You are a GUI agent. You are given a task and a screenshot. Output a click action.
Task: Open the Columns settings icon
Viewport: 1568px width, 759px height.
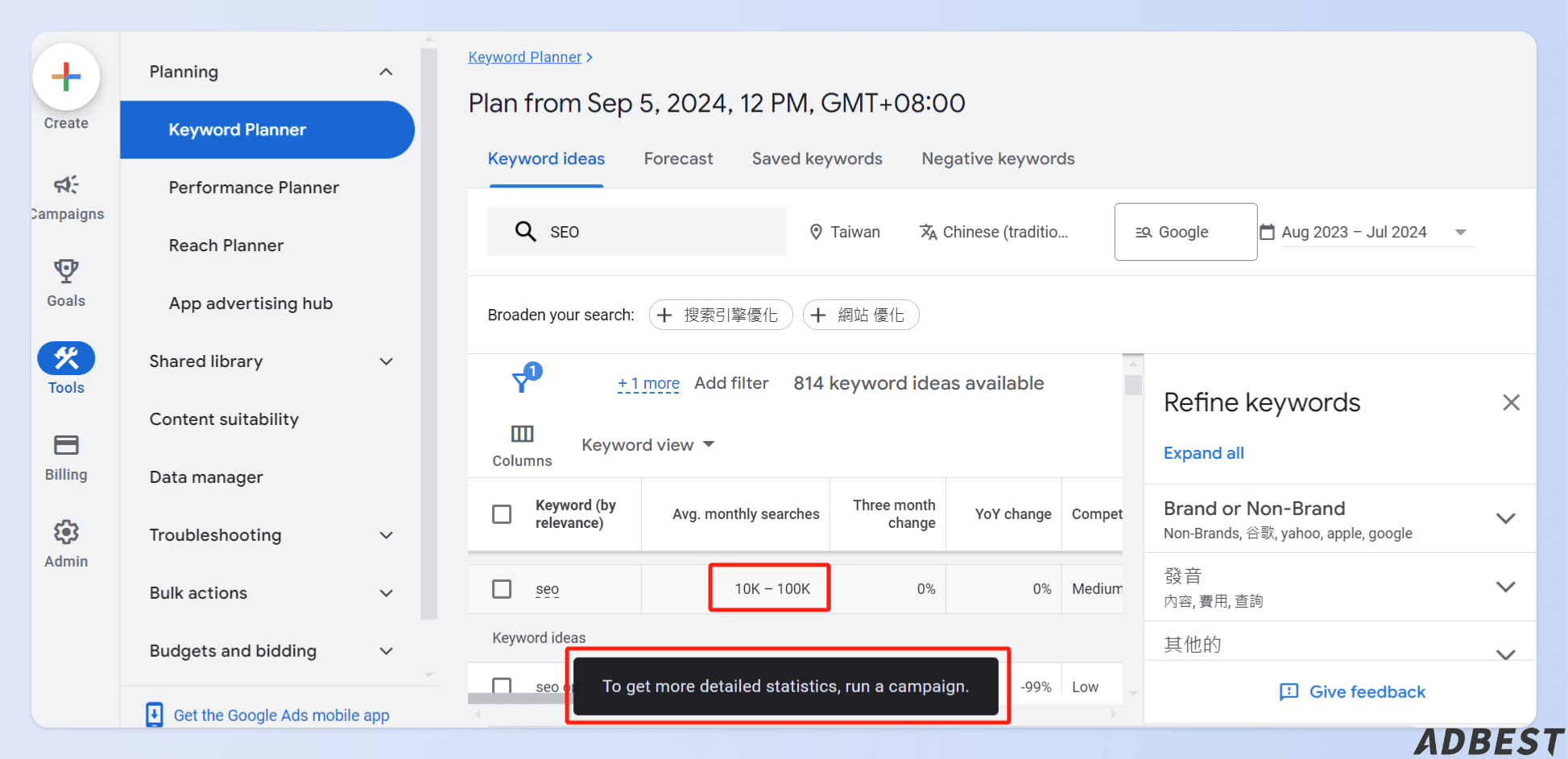click(522, 435)
